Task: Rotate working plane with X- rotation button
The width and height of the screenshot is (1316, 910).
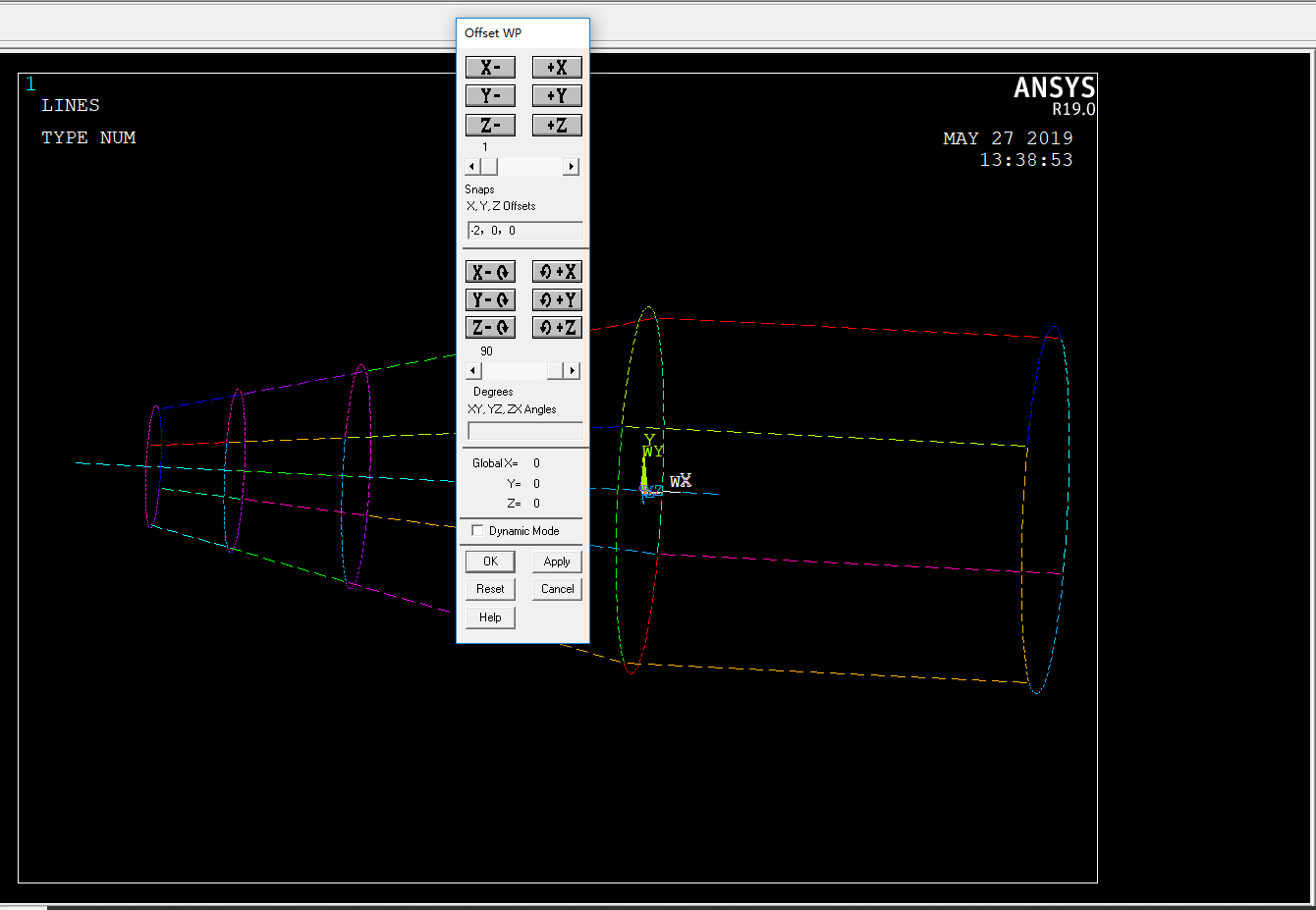Action: [x=490, y=272]
